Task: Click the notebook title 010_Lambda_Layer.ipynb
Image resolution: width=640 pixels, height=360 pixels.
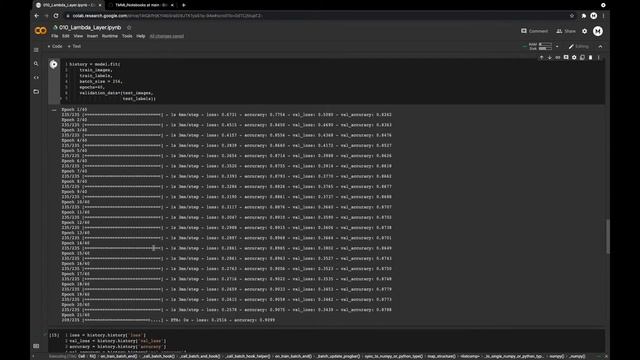Action: click(x=90, y=27)
